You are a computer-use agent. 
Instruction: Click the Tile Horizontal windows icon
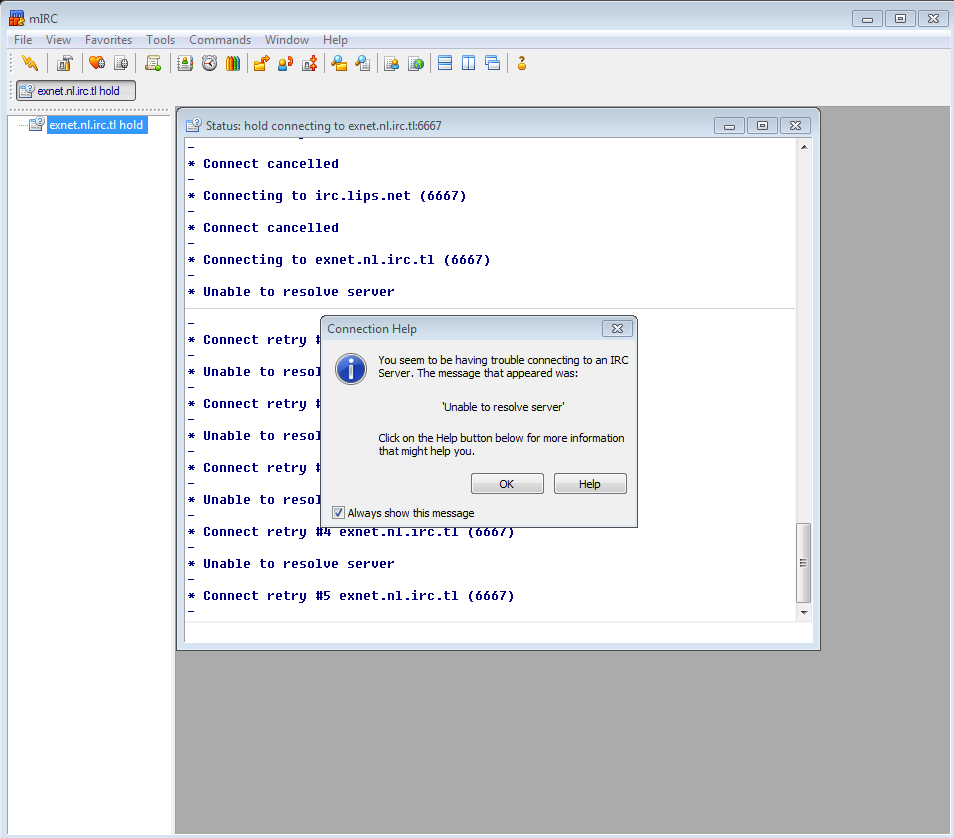[x=445, y=63]
